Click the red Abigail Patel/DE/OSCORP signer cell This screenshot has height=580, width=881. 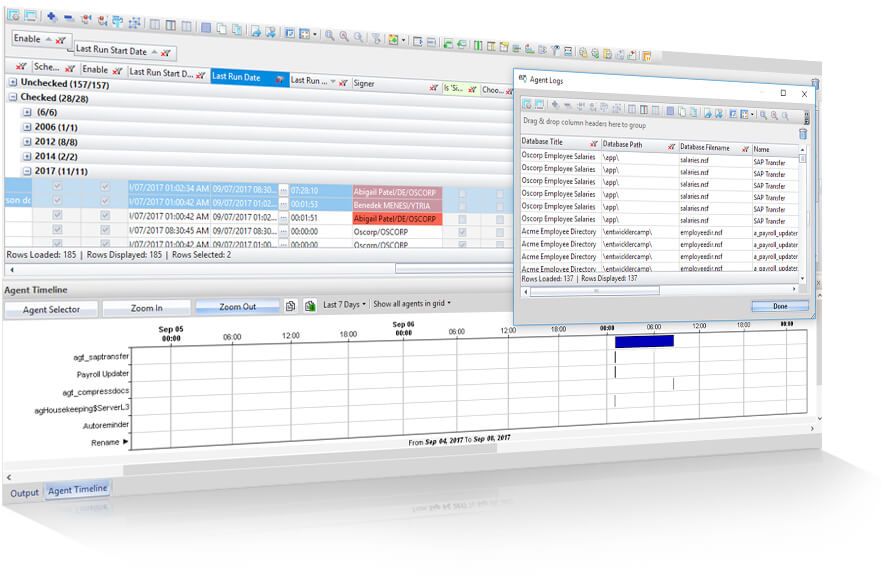coord(398,219)
